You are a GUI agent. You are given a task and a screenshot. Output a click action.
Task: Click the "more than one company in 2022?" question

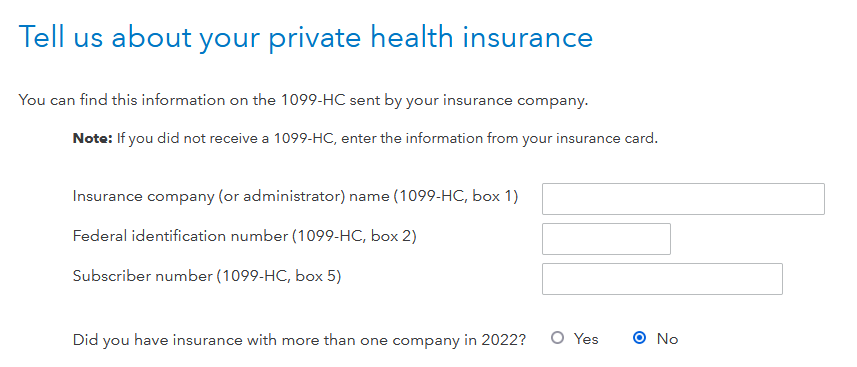(404, 340)
